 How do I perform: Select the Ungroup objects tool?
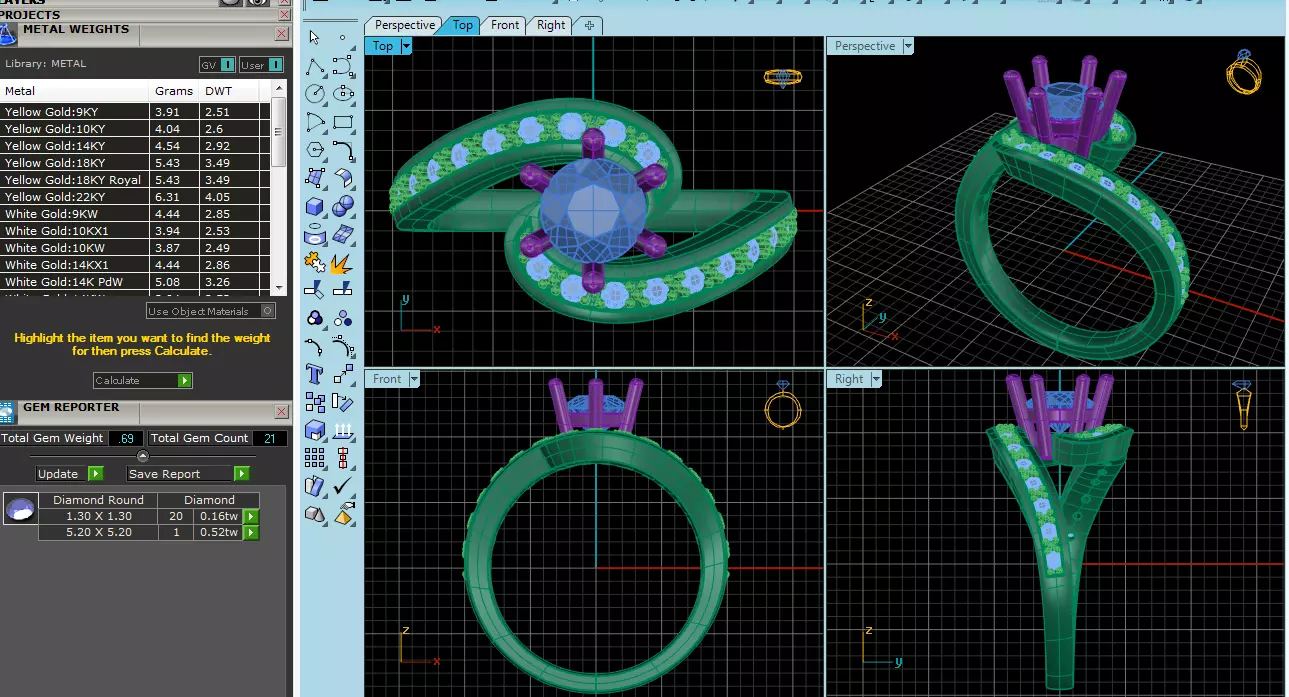(343, 319)
